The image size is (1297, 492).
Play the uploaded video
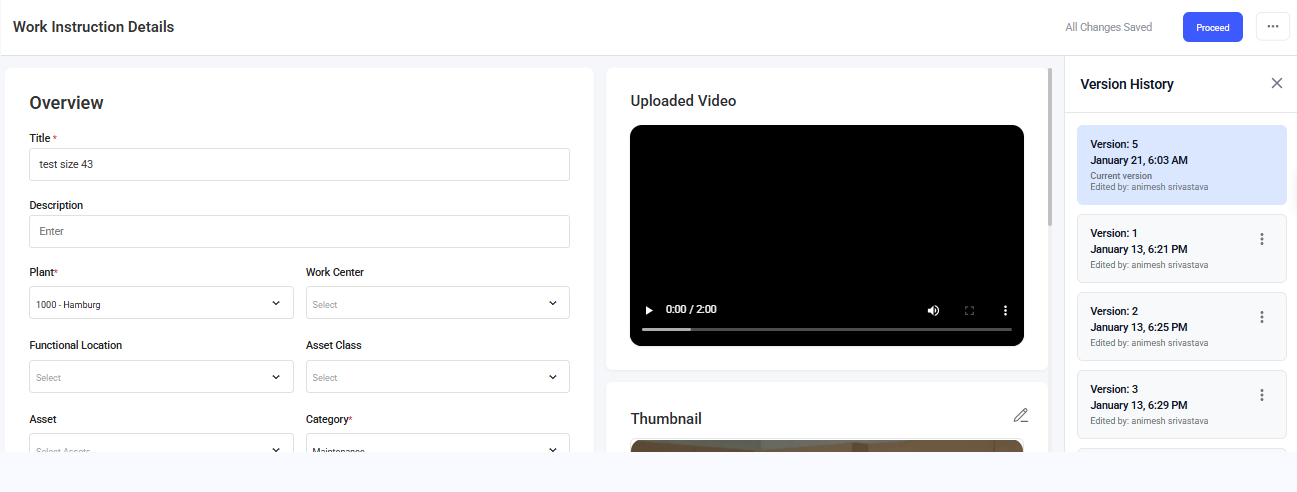649,310
